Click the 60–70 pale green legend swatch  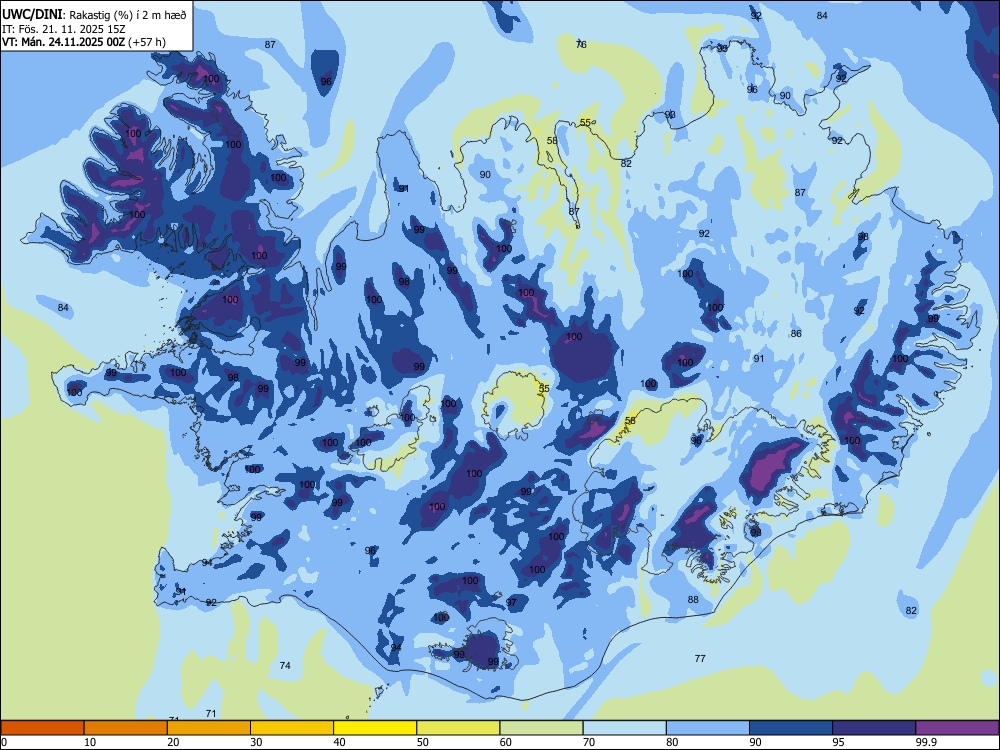(541, 728)
